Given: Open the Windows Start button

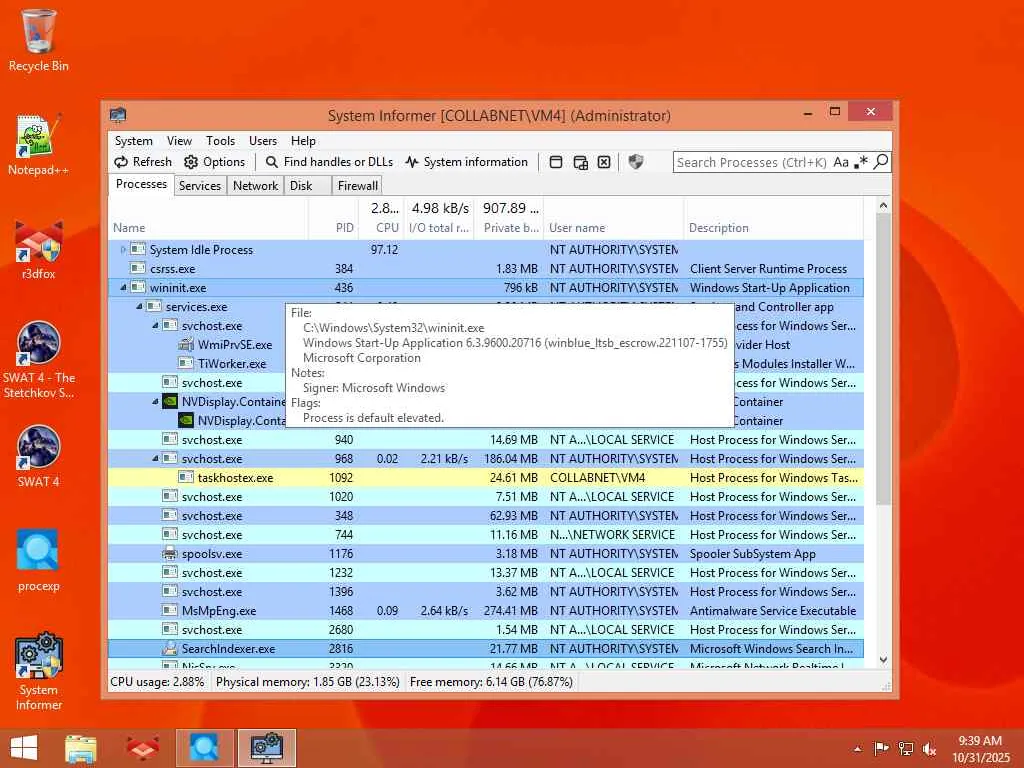Looking at the screenshot, I should click(24, 748).
